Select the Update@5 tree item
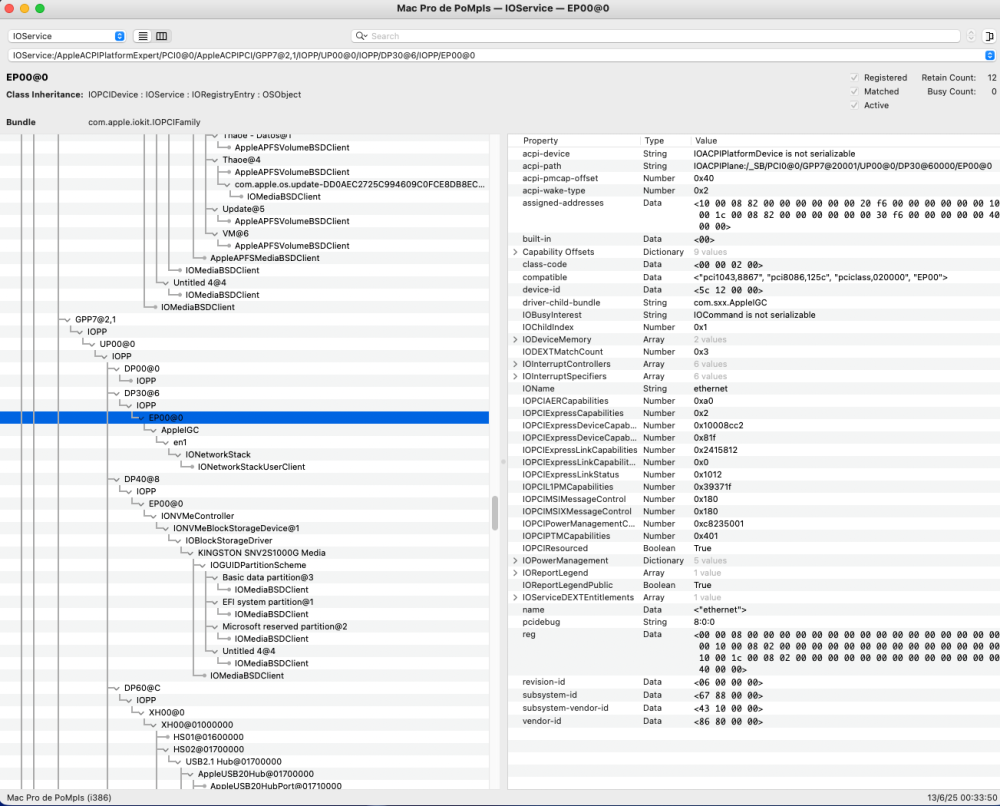 point(243,209)
